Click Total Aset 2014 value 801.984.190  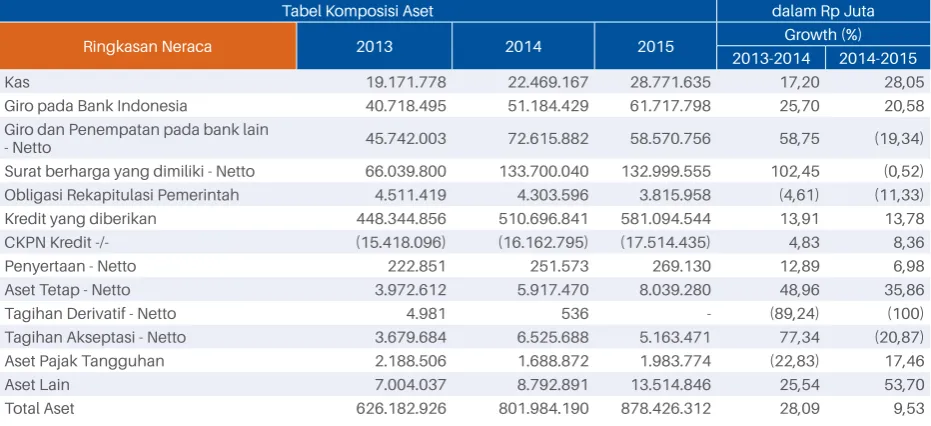tap(544, 409)
